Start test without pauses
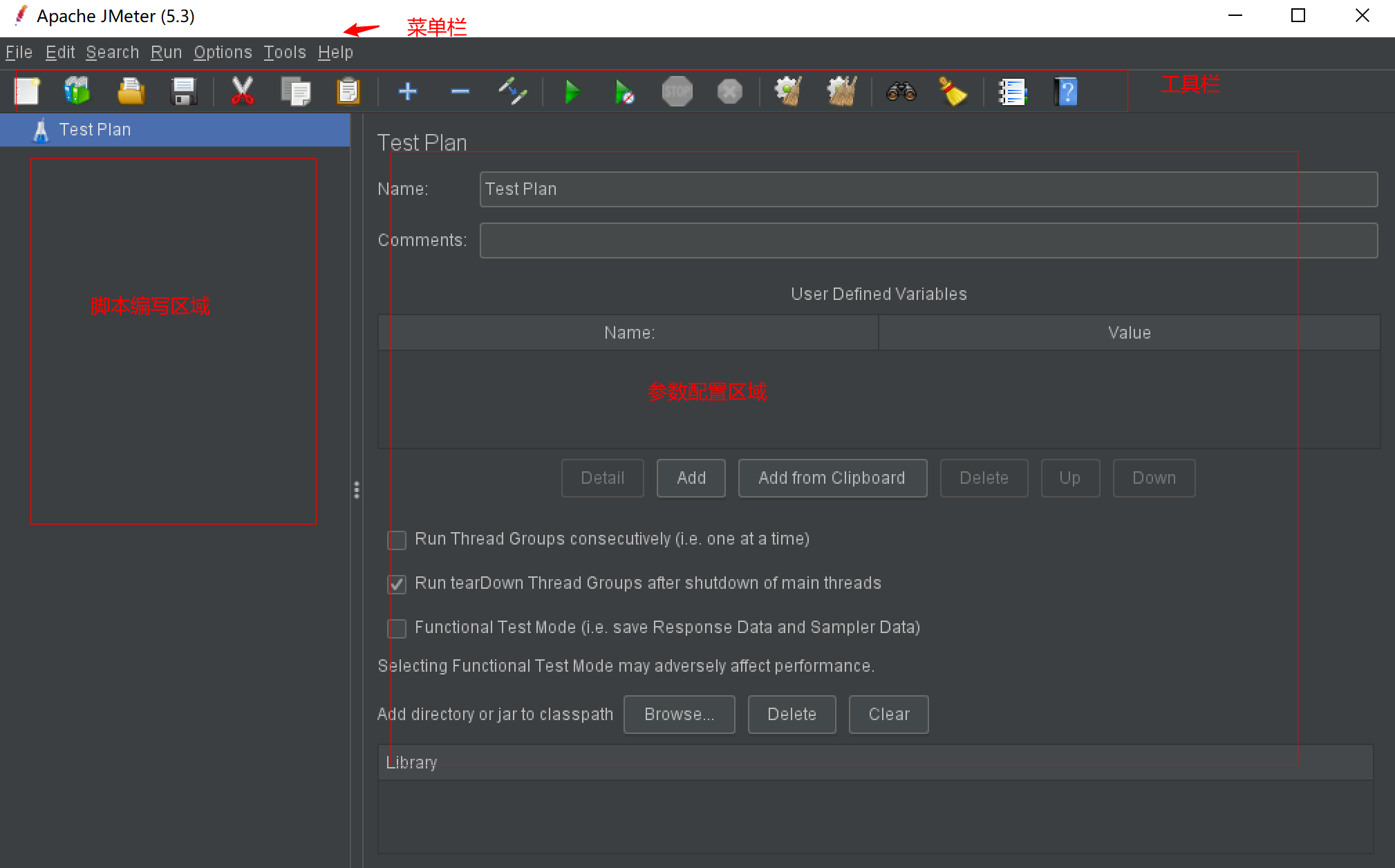Screen dimensions: 1395x868 624,91
